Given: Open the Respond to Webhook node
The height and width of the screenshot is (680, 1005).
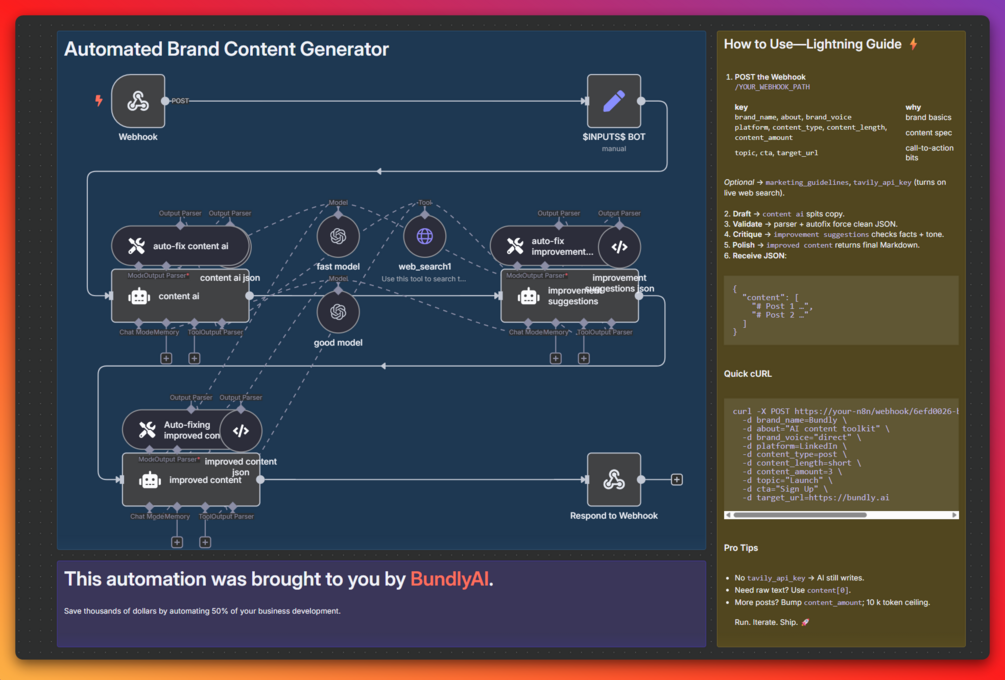Looking at the screenshot, I should click(614, 479).
